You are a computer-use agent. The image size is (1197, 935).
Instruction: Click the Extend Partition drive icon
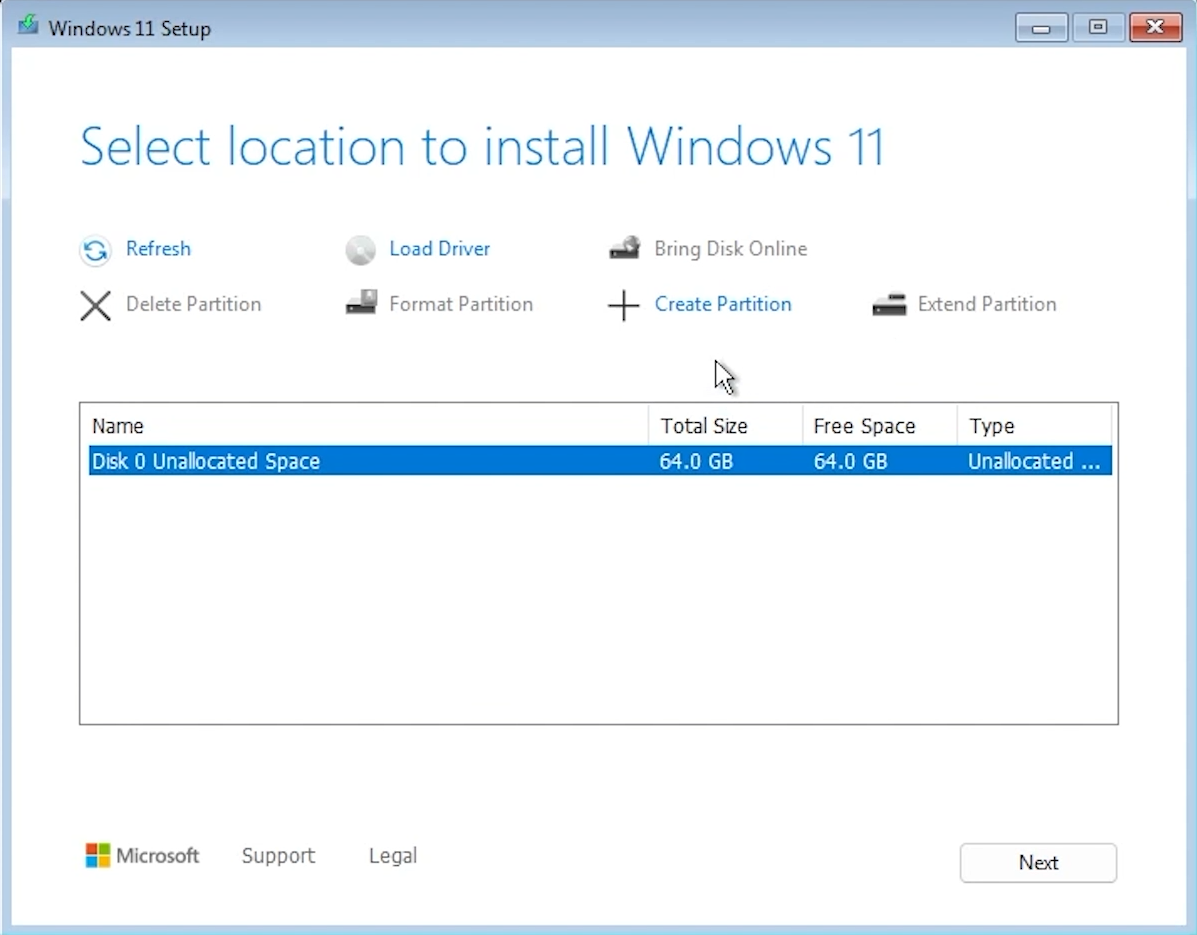tap(888, 304)
